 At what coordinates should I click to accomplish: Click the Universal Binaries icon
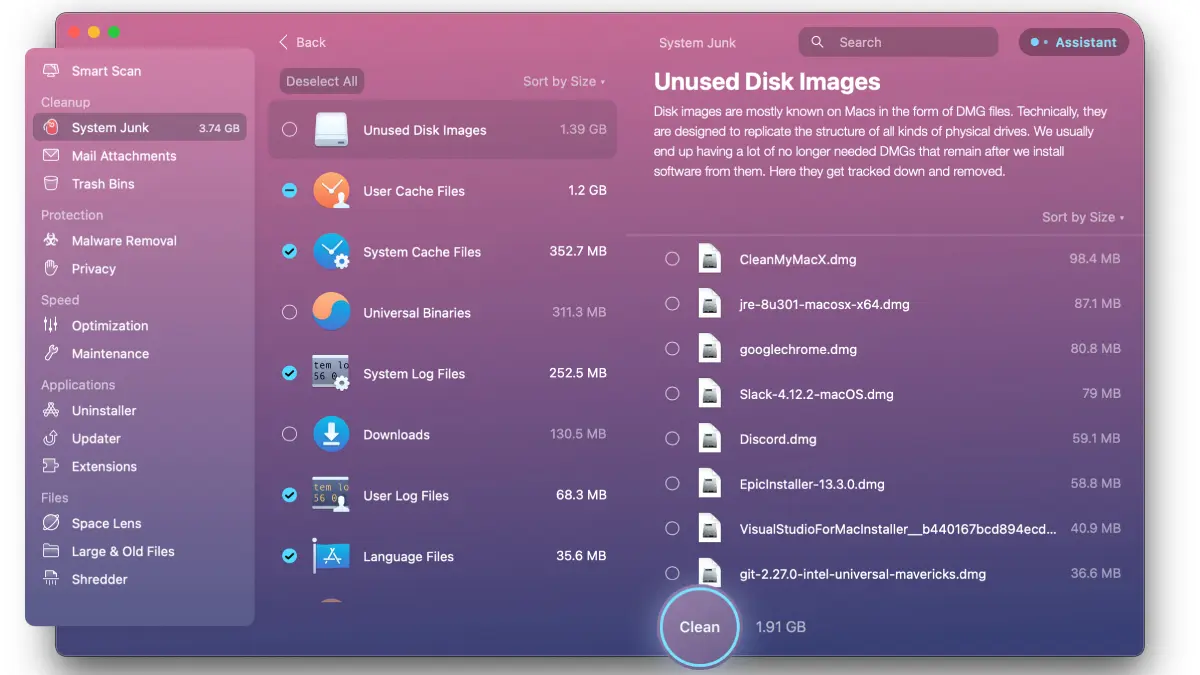331,312
